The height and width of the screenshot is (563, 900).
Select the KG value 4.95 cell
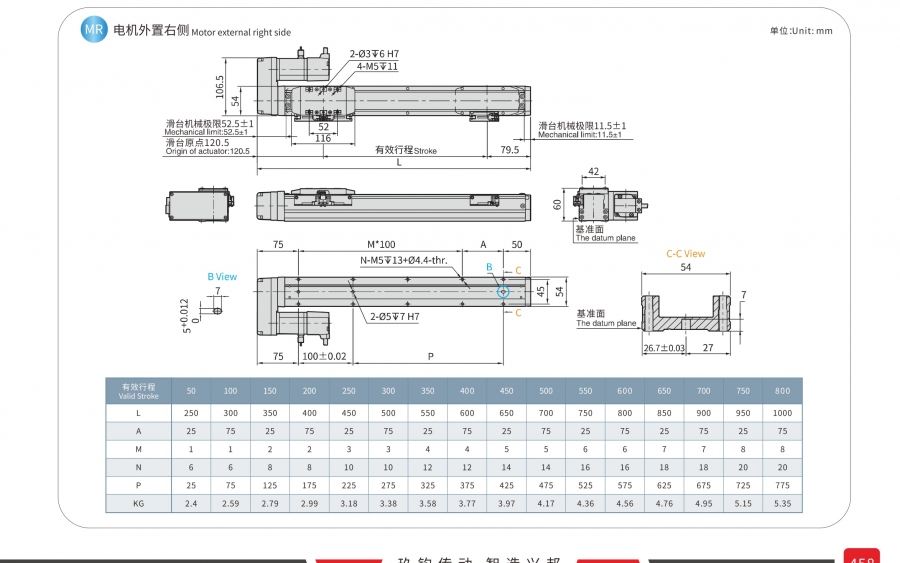[704, 503]
